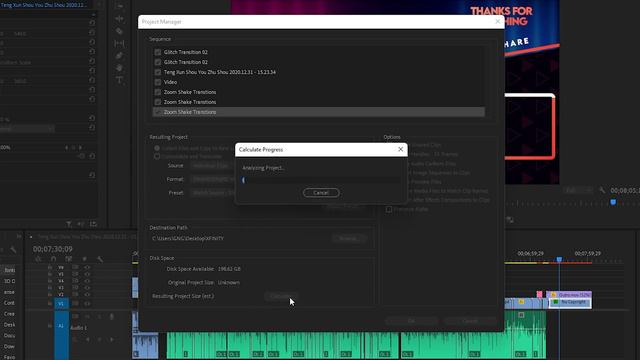Uncheck the Teng Xun Shou You Zhu Shou sequence
The height and width of the screenshot is (360, 640).
[158, 72]
